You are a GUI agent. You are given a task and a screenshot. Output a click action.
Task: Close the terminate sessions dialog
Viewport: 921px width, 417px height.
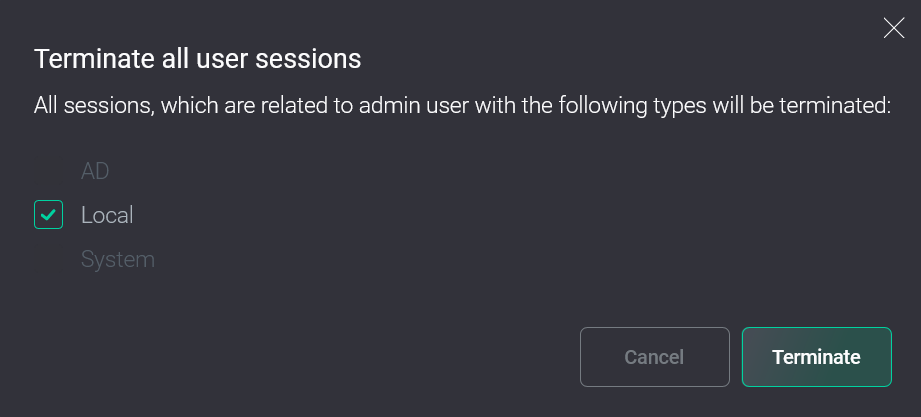click(x=894, y=28)
